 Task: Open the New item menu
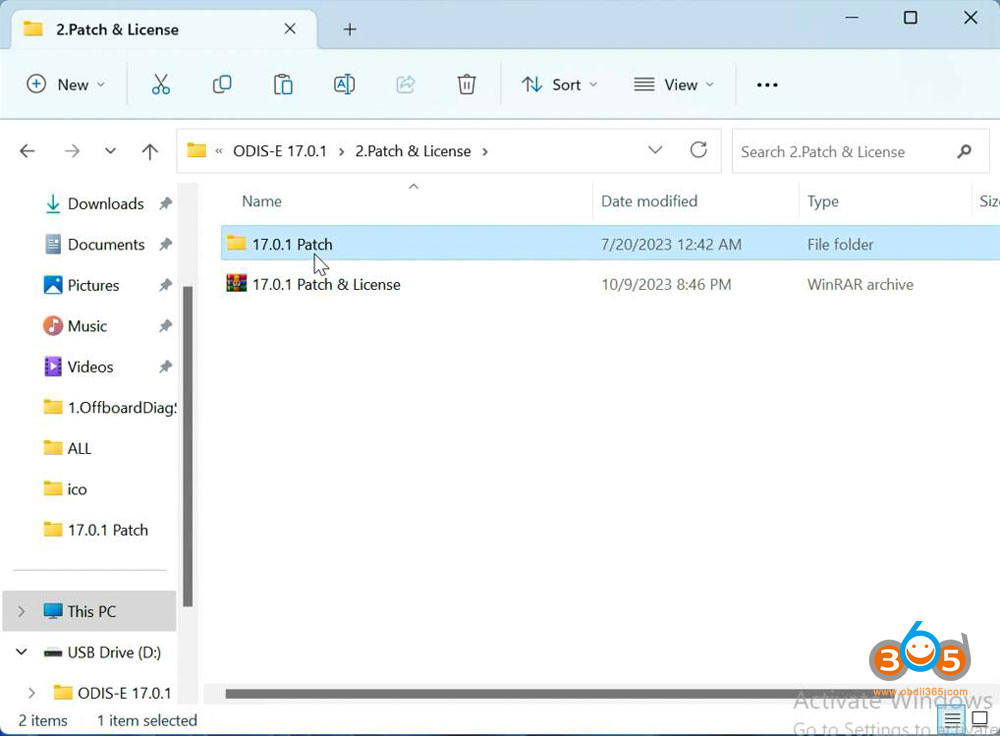click(x=66, y=84)
